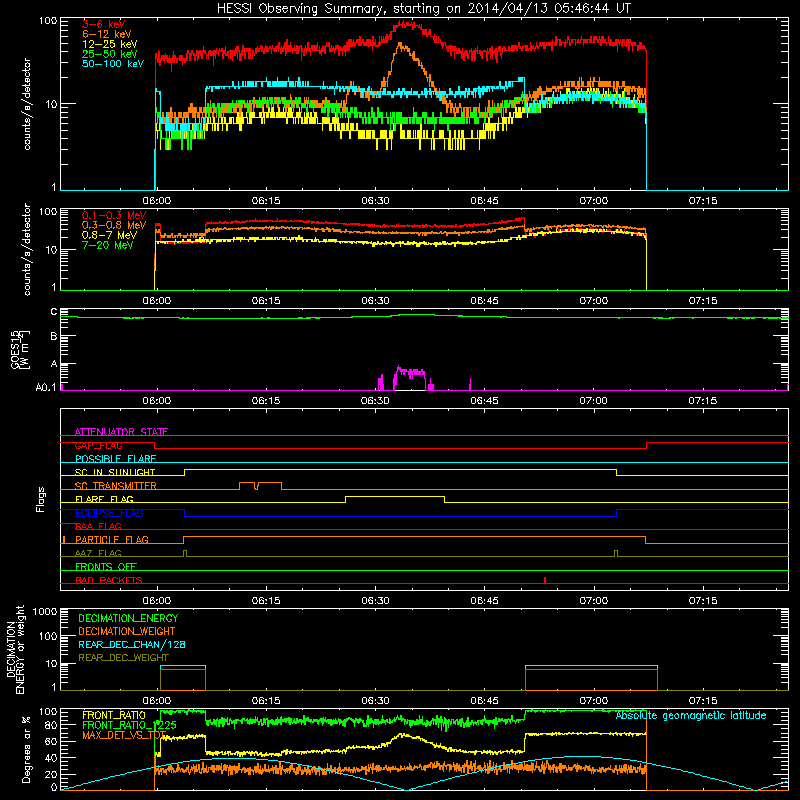Click the ECLIPSE_FLAG label

tap(109, 513)
